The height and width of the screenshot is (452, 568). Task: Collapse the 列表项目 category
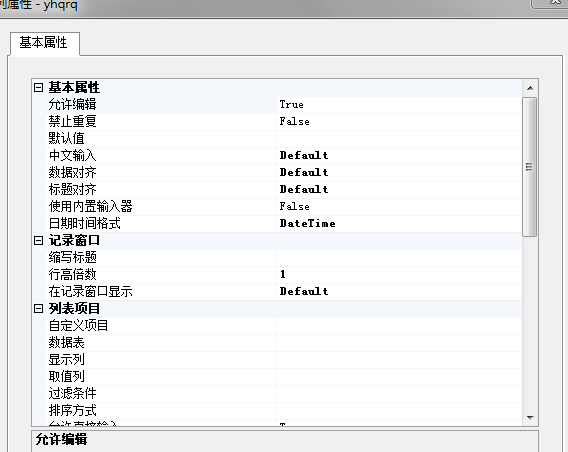pos(38,309)
